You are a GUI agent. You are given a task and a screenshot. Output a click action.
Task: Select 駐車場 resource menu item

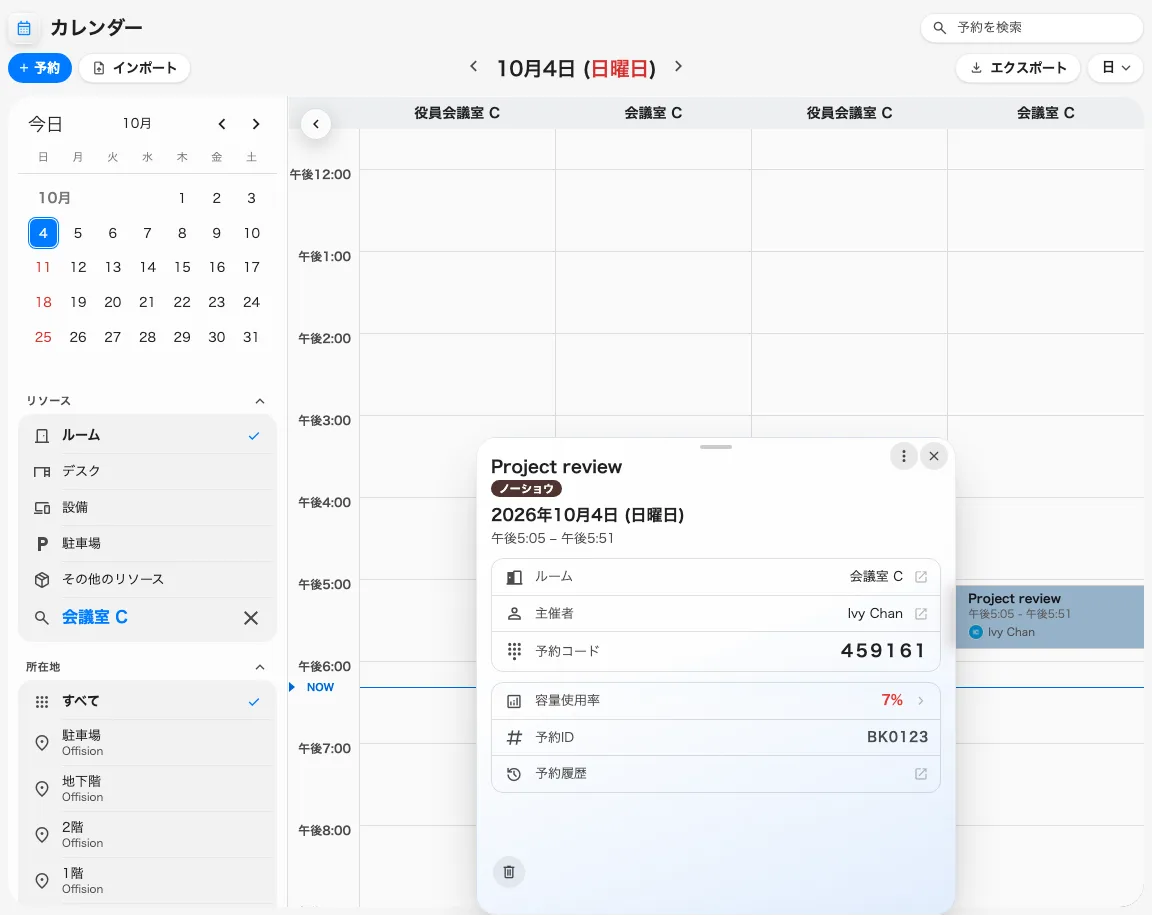pos(147,543)
